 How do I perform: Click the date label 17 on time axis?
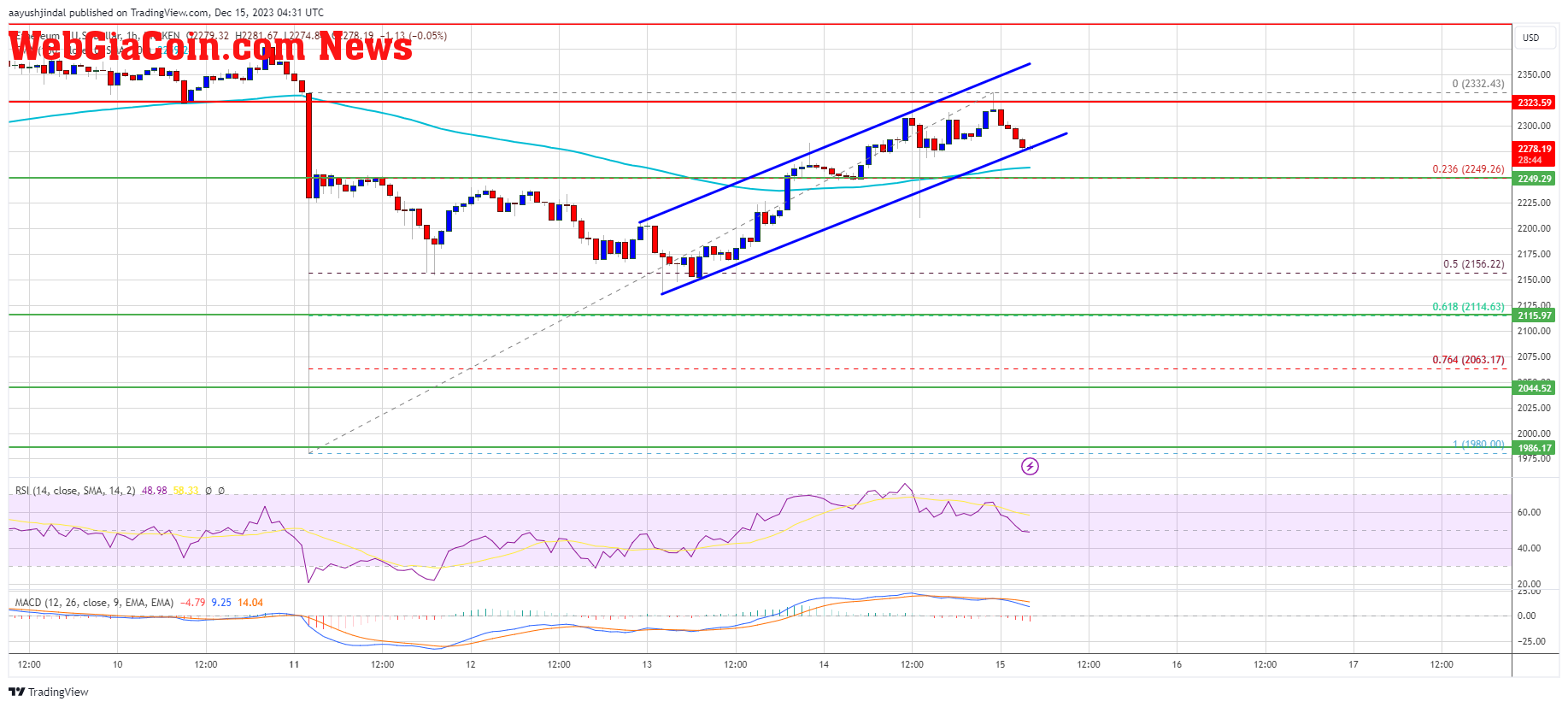click(1354, 664)
